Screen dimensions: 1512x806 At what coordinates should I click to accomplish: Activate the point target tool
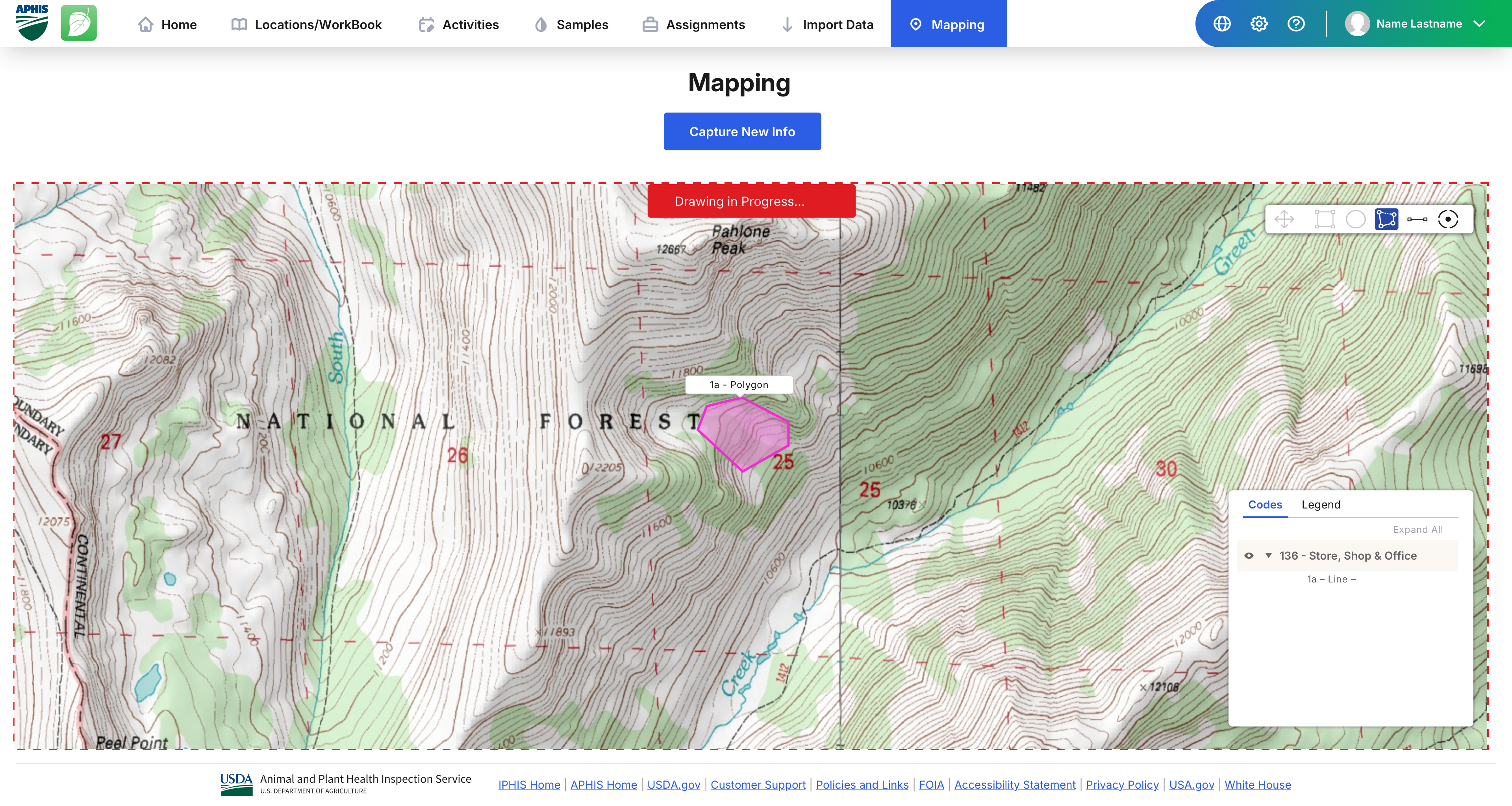click(1448, 219)
